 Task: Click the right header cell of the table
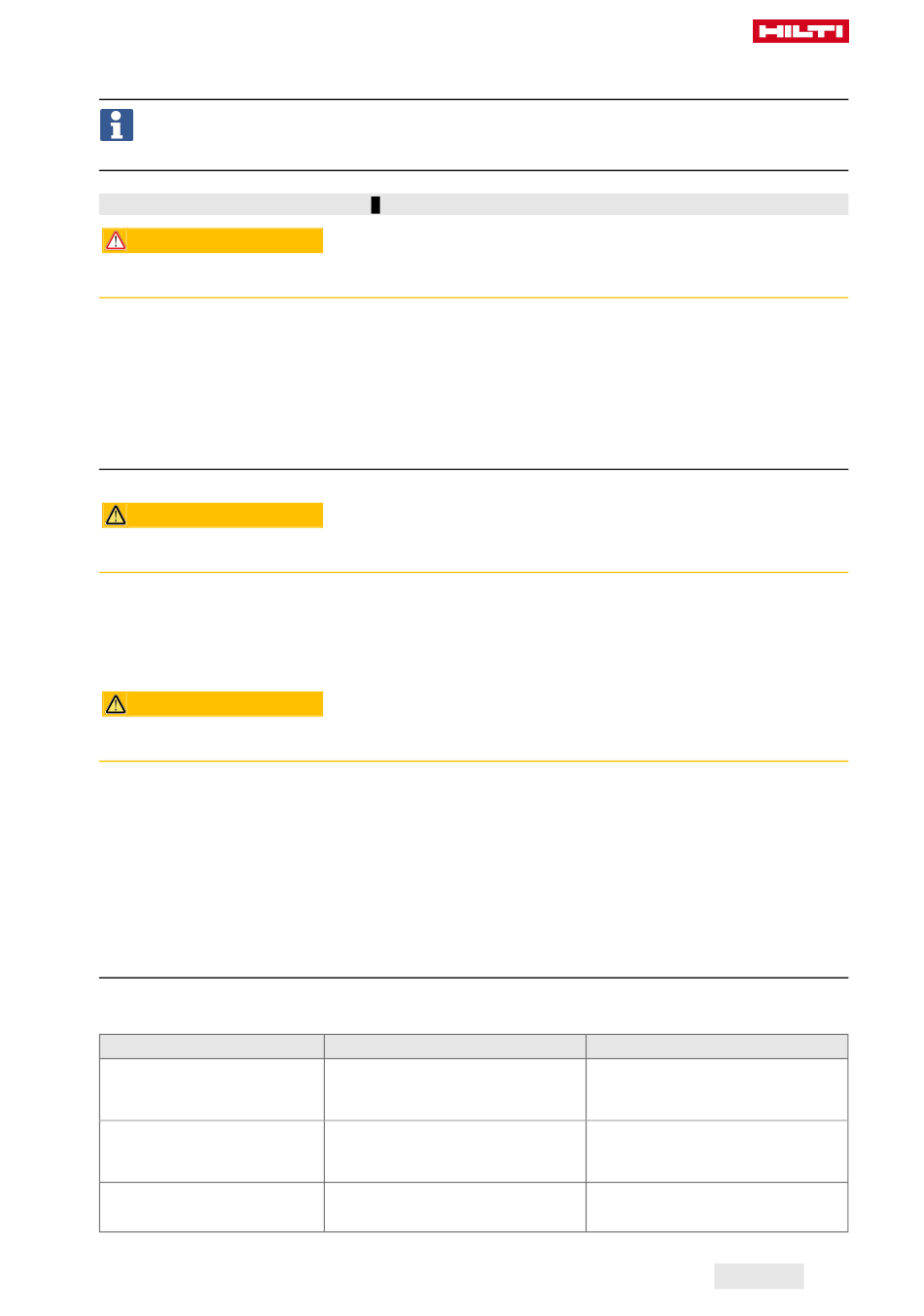point(717,1047)
